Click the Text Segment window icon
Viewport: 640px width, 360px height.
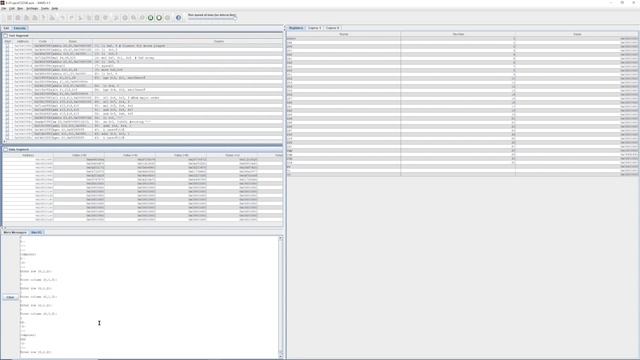tap(6, 36)
